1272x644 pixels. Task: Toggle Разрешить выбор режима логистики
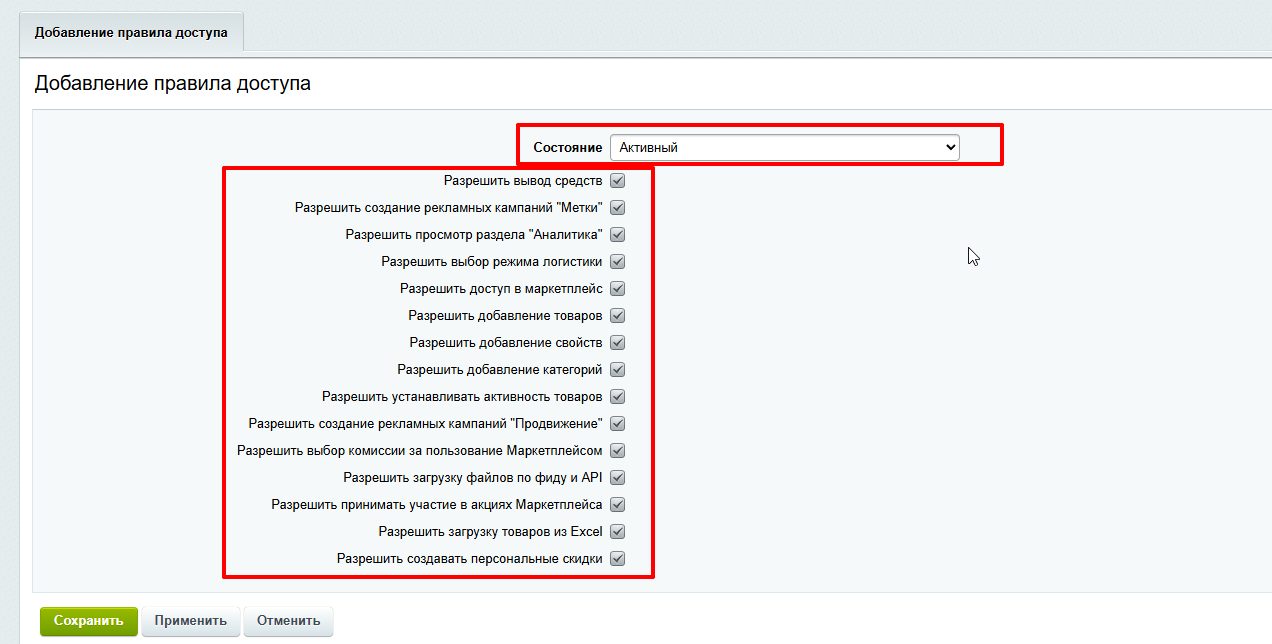click(617, 262)
